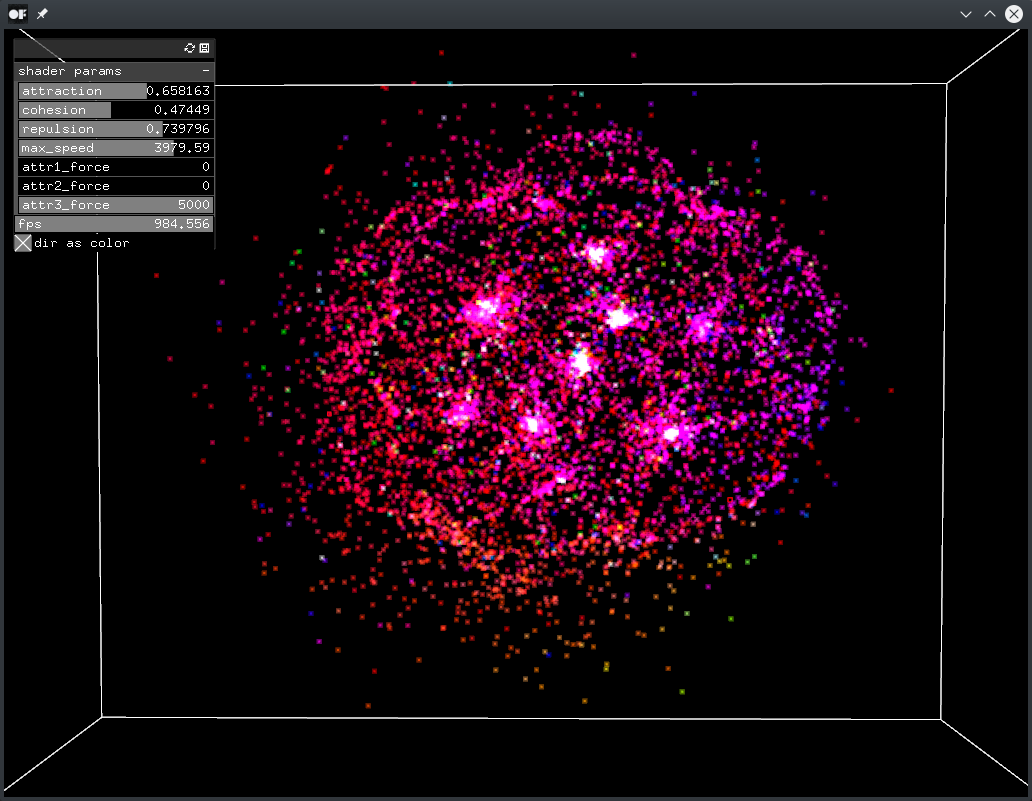Click the fps readout showing 984.556
Viewport: 1032px width, 801px height.
[113, 224]
